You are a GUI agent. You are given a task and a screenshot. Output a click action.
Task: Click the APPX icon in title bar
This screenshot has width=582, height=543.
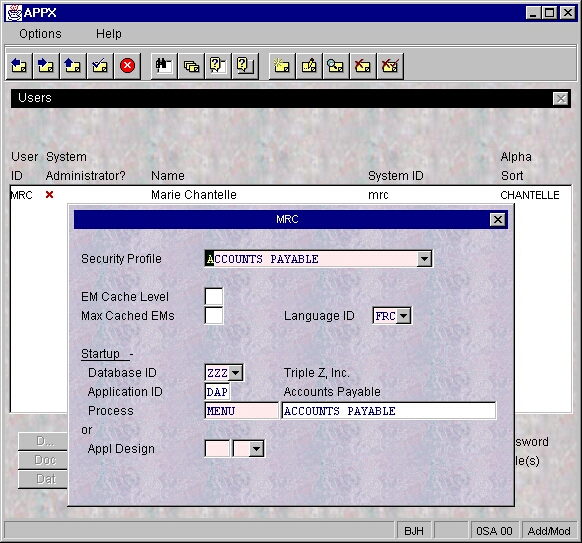point(14,13)
